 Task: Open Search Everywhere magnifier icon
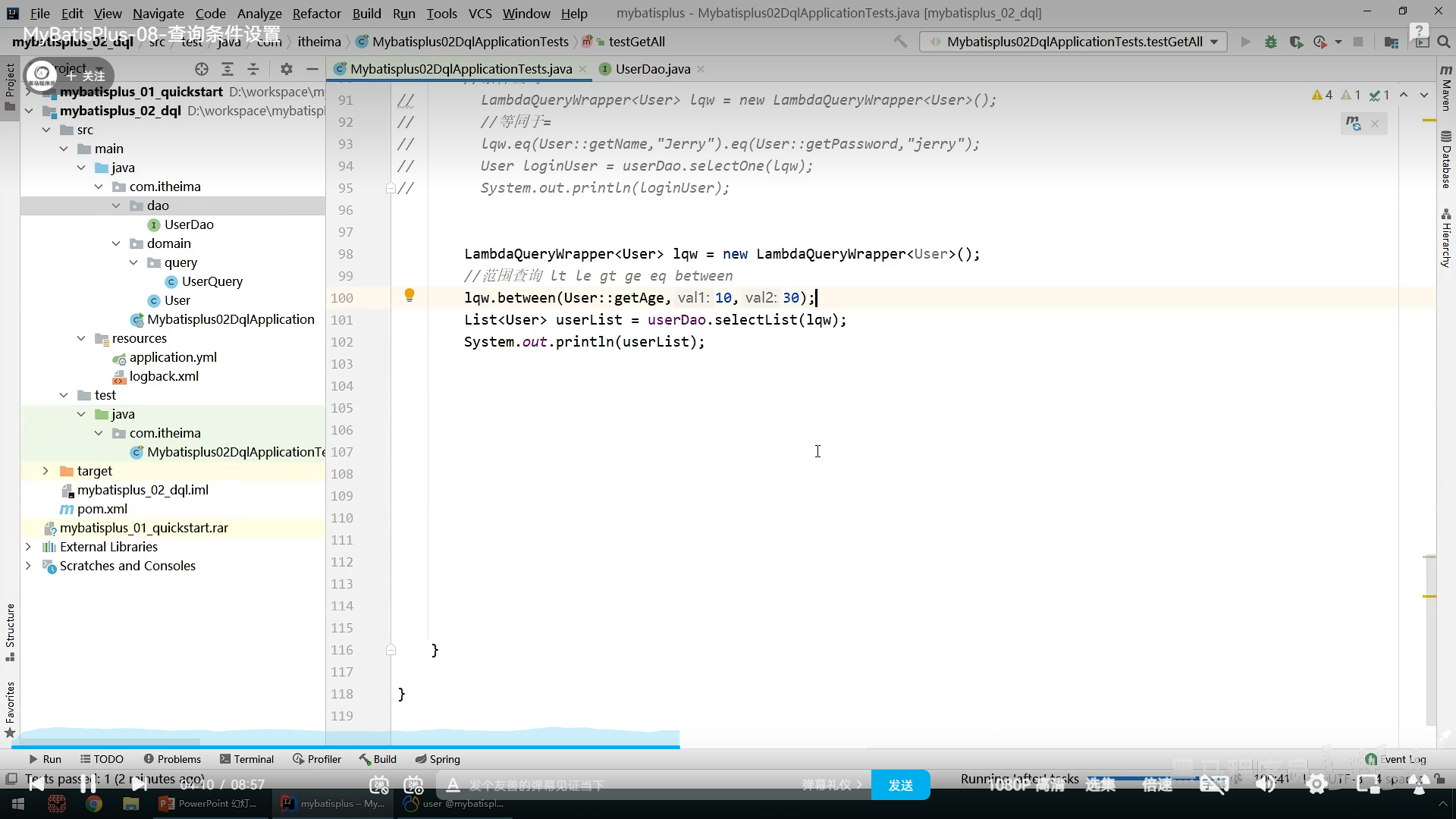tap(1443, 42)
